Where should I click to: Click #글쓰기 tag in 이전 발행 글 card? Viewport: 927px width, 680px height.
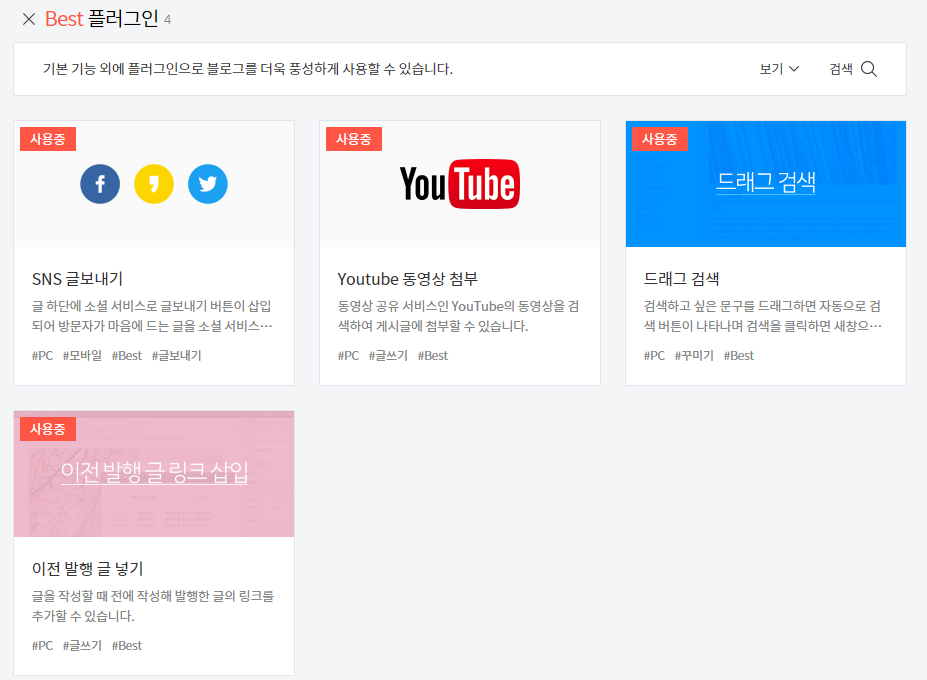tap(82, 645)
